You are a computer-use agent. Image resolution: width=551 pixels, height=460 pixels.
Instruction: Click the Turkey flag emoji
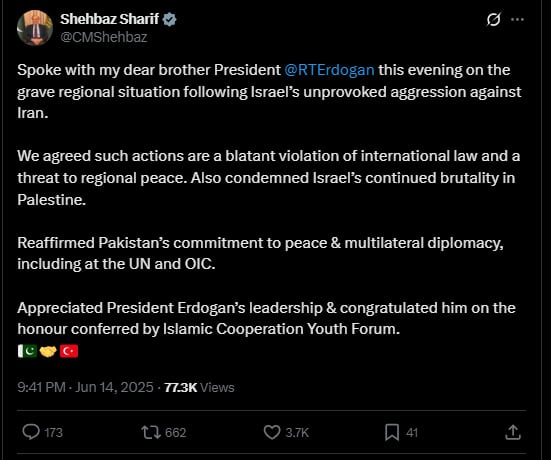pos(69,351)
